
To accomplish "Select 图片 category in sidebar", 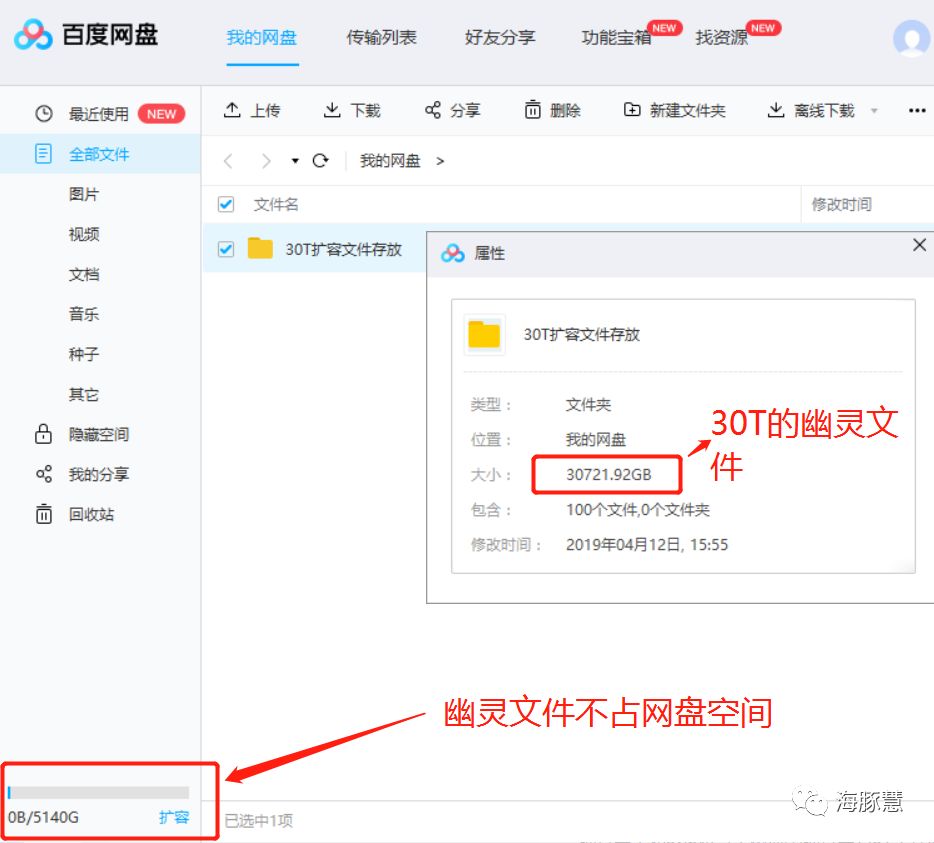I will click(x=84, y=194).
